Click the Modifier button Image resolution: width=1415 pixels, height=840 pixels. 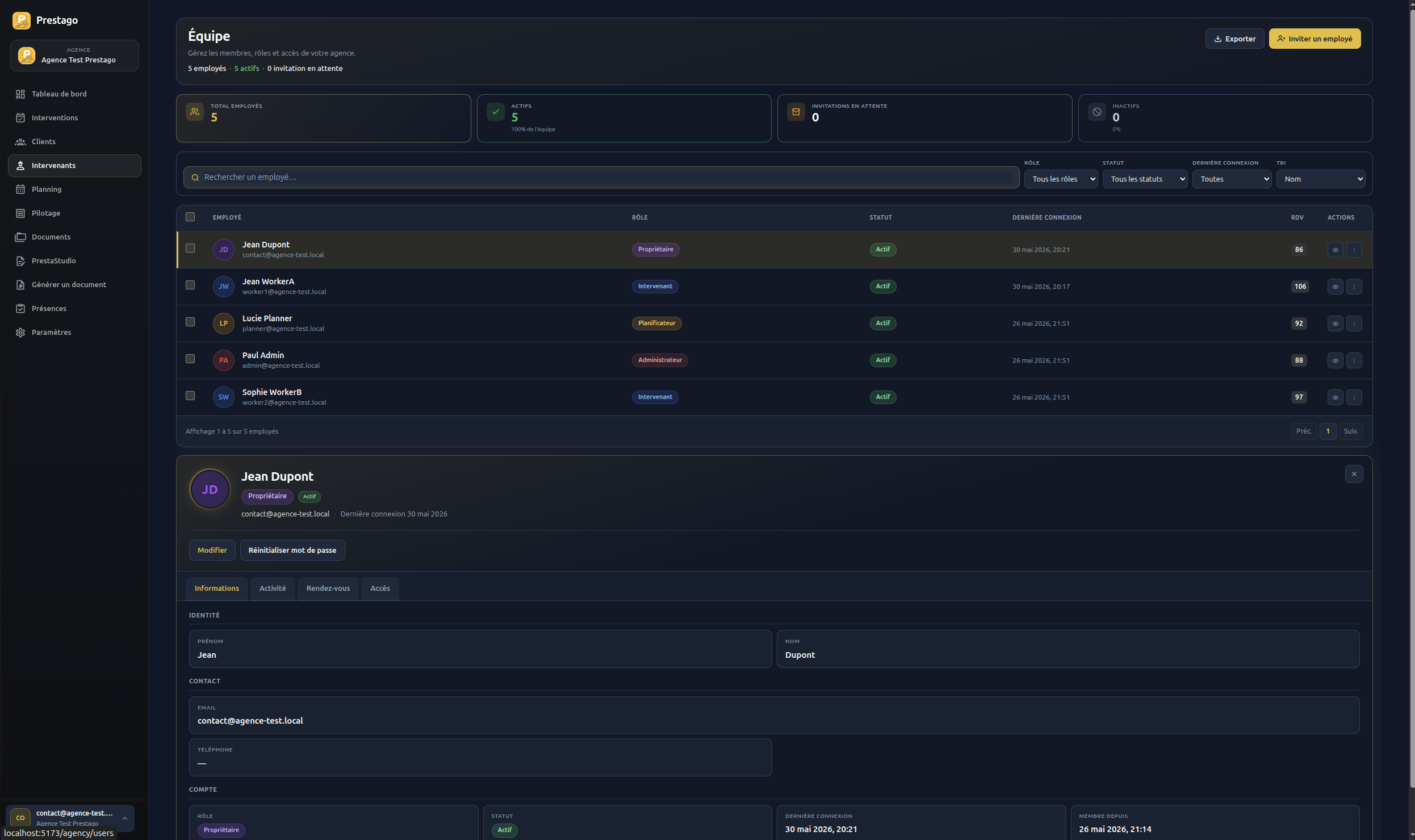click(212, 550)
